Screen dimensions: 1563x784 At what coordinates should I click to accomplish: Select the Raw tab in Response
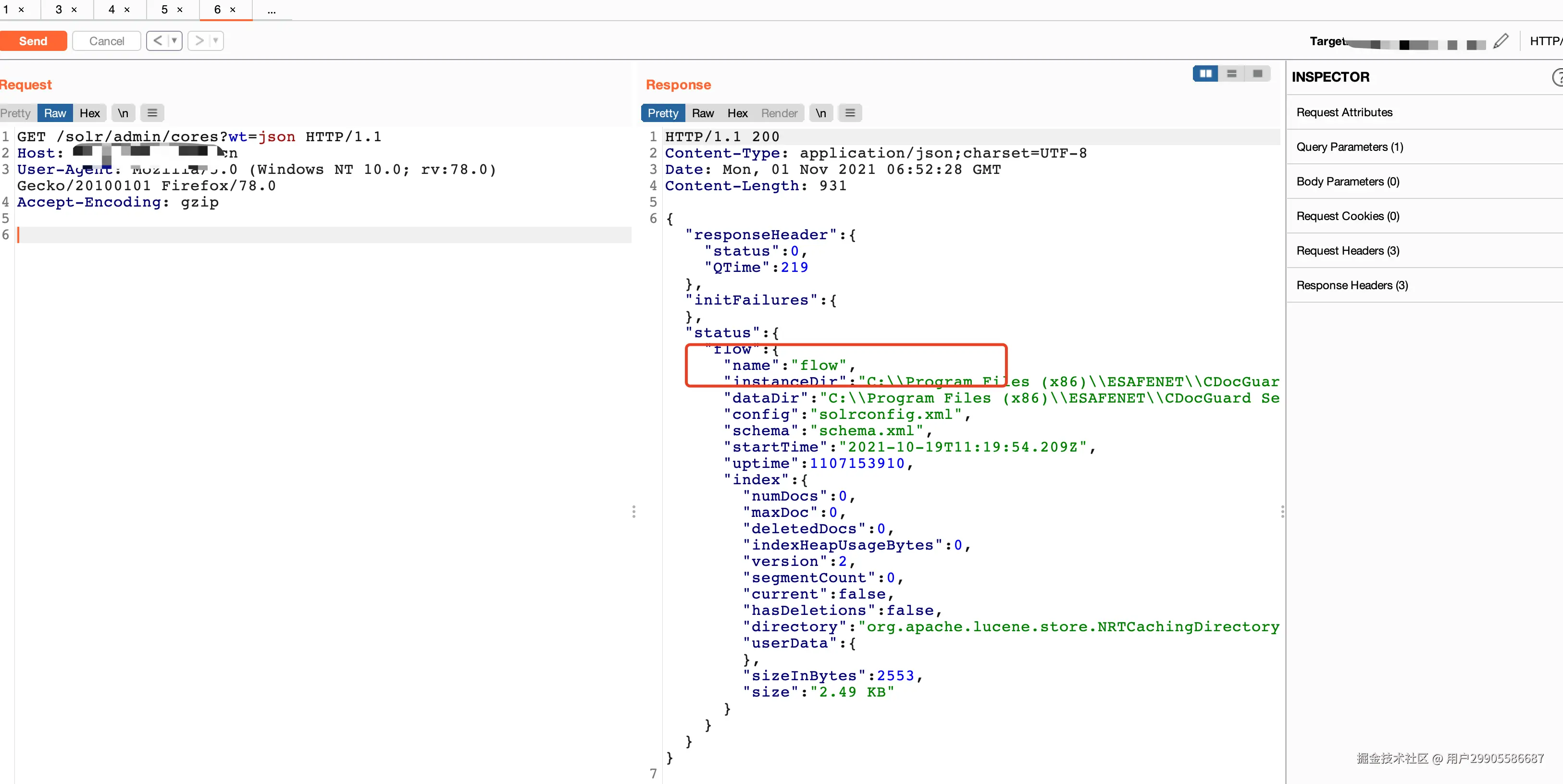[702, 113]
